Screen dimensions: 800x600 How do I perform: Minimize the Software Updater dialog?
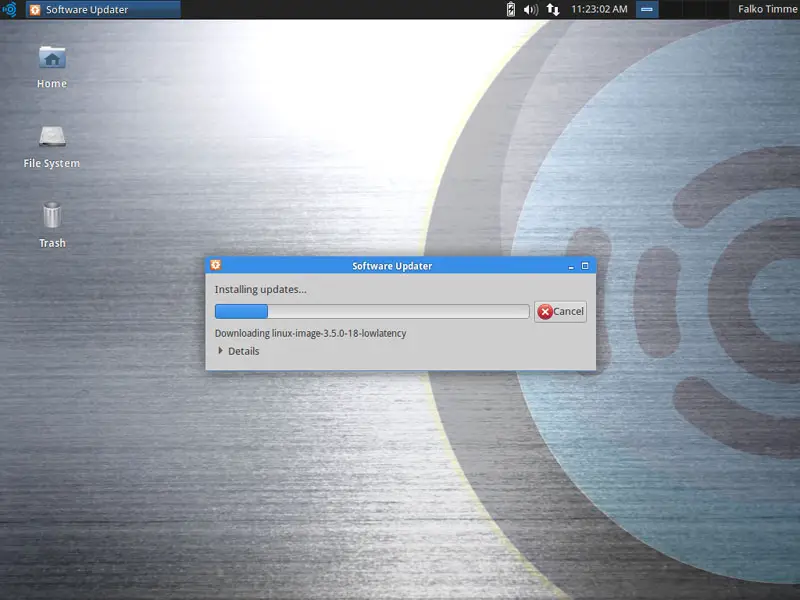click(x=571, y=266)
